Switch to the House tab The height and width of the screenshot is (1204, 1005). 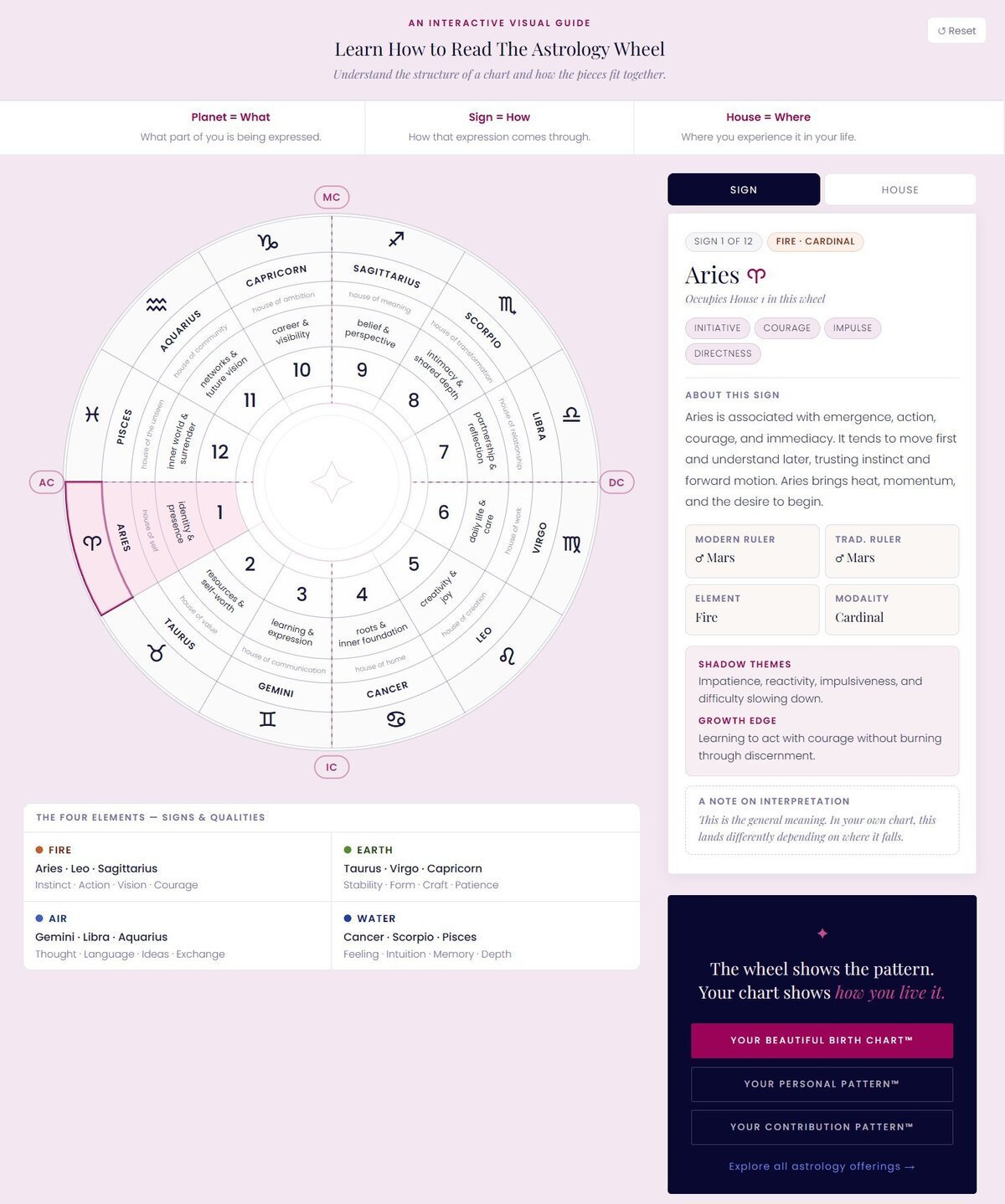[899, 190]
